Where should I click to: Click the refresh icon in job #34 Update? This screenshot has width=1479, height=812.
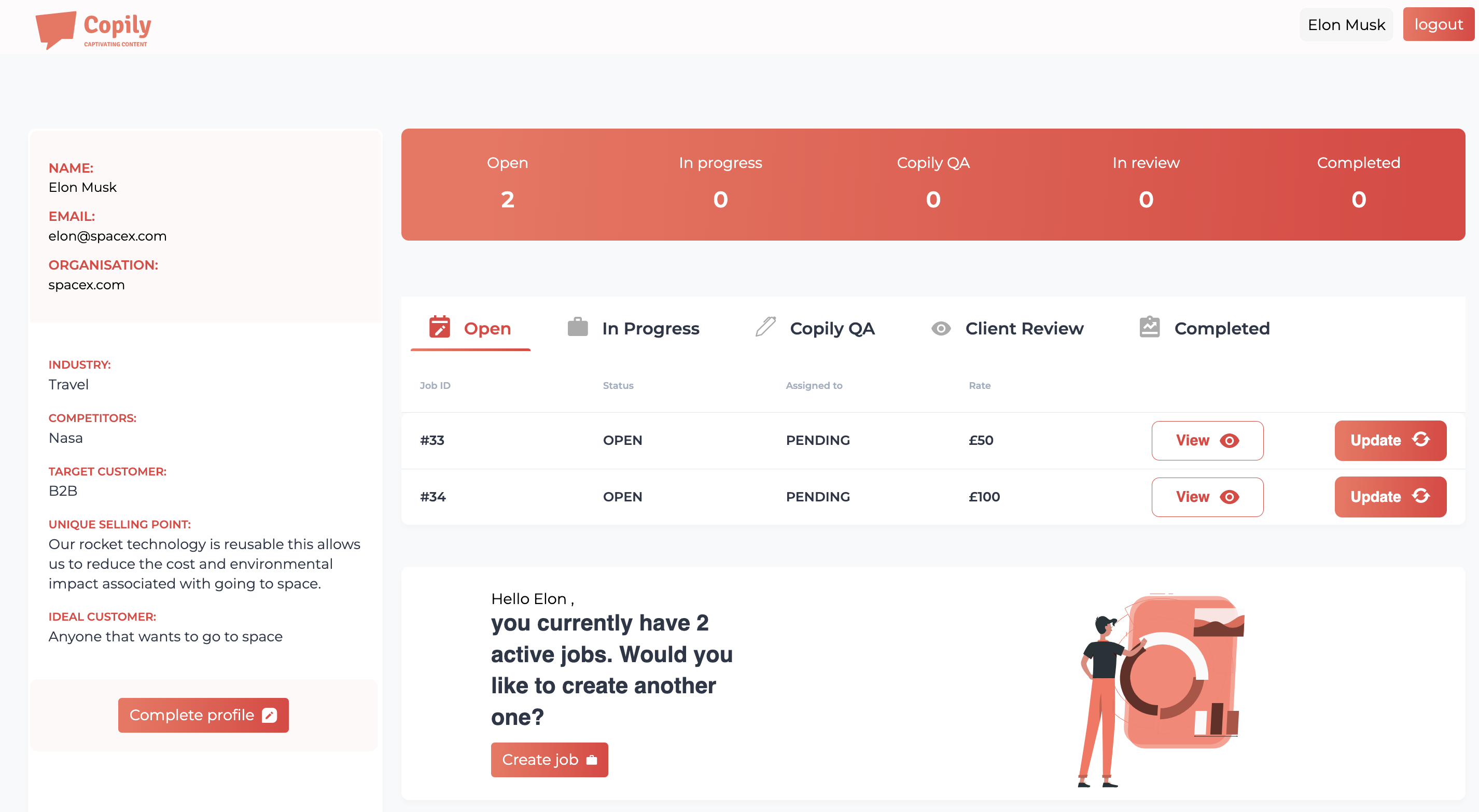tap(1420, 496)
